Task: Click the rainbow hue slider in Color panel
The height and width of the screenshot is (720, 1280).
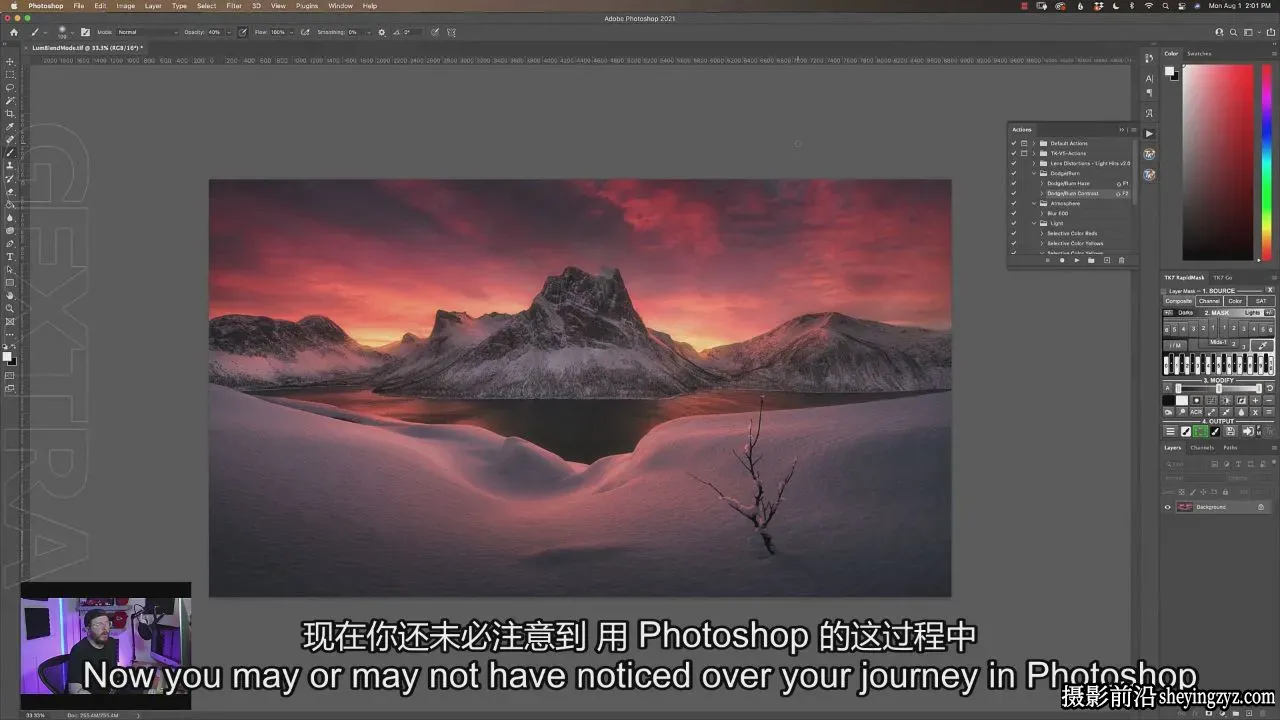Action: tap(1266, 162)
